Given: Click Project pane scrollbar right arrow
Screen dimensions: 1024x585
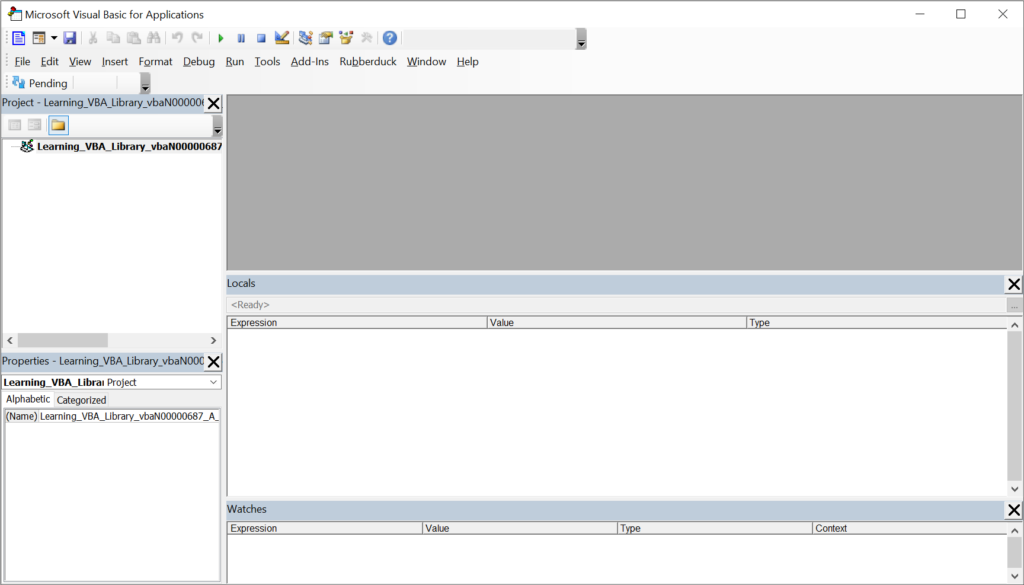Looking at the screenshot, I should coord(214,340).
